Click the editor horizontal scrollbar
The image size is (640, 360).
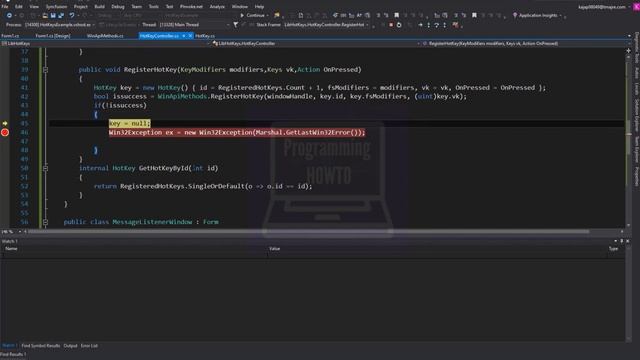pyautogui.click(x=308, y=232)
